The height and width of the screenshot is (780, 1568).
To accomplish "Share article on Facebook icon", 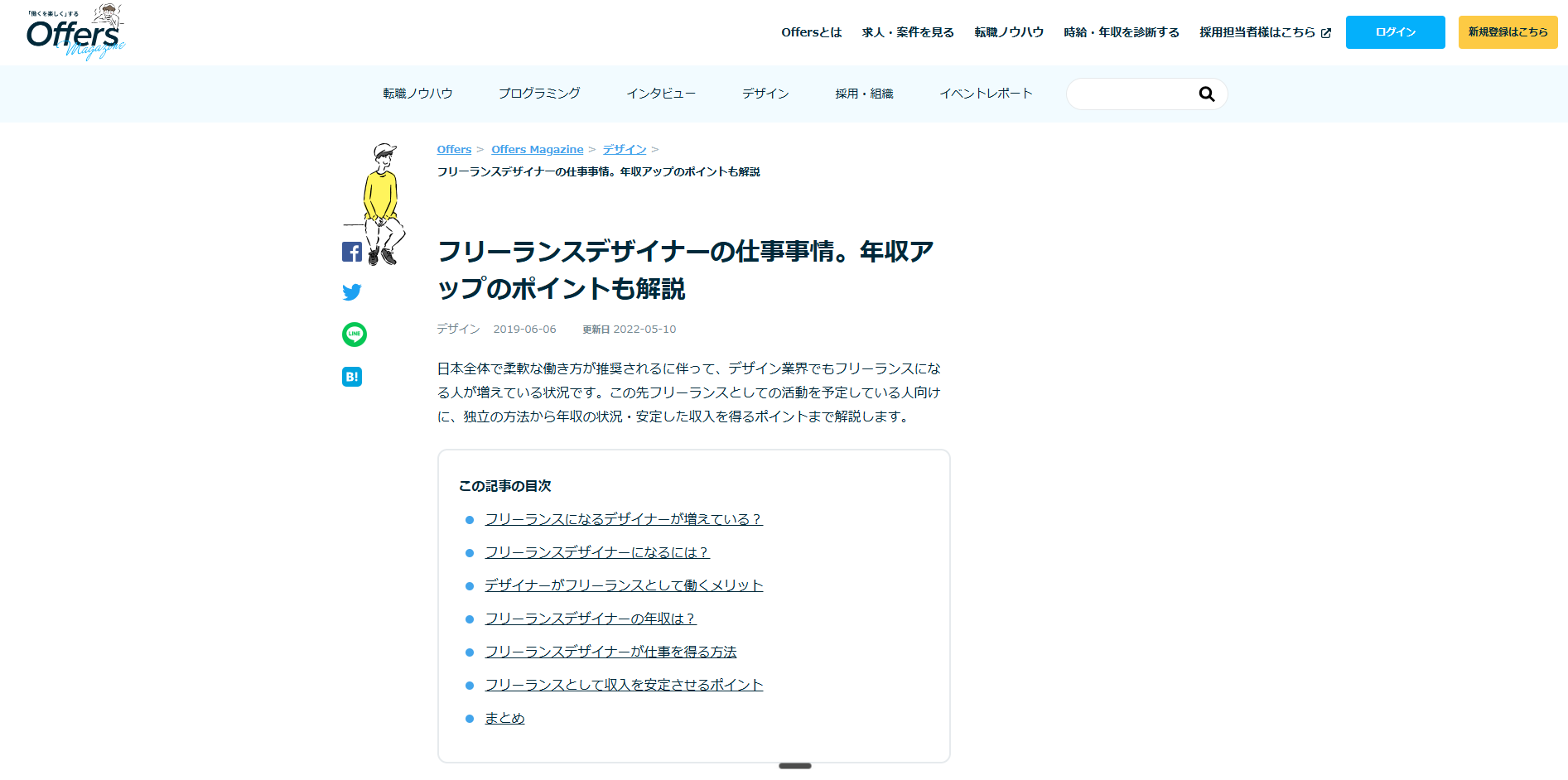I will click(x=352, y=253).
